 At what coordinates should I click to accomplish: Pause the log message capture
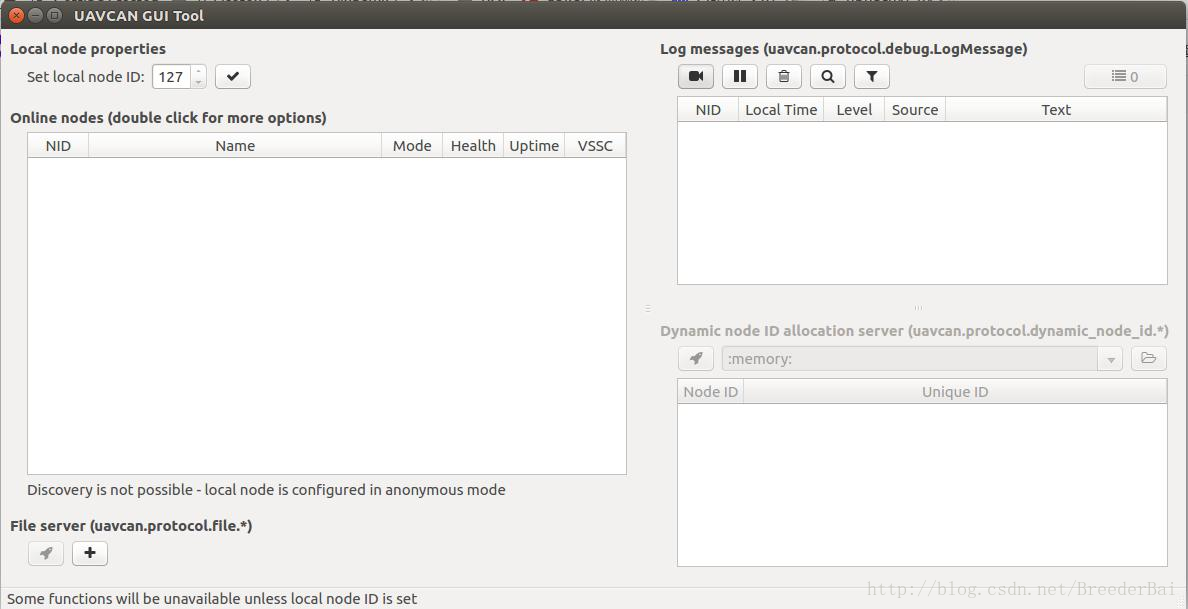click(x=739, y=77)
